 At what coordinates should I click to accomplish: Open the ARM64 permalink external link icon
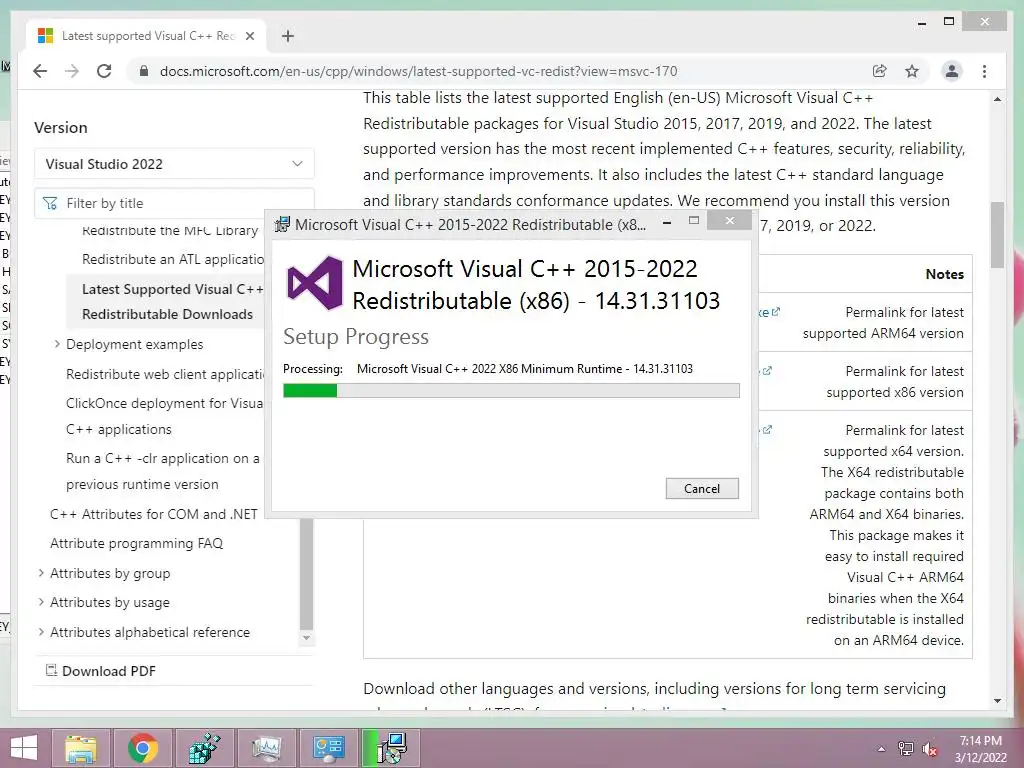pyautogui.click(x=776, y=312)
